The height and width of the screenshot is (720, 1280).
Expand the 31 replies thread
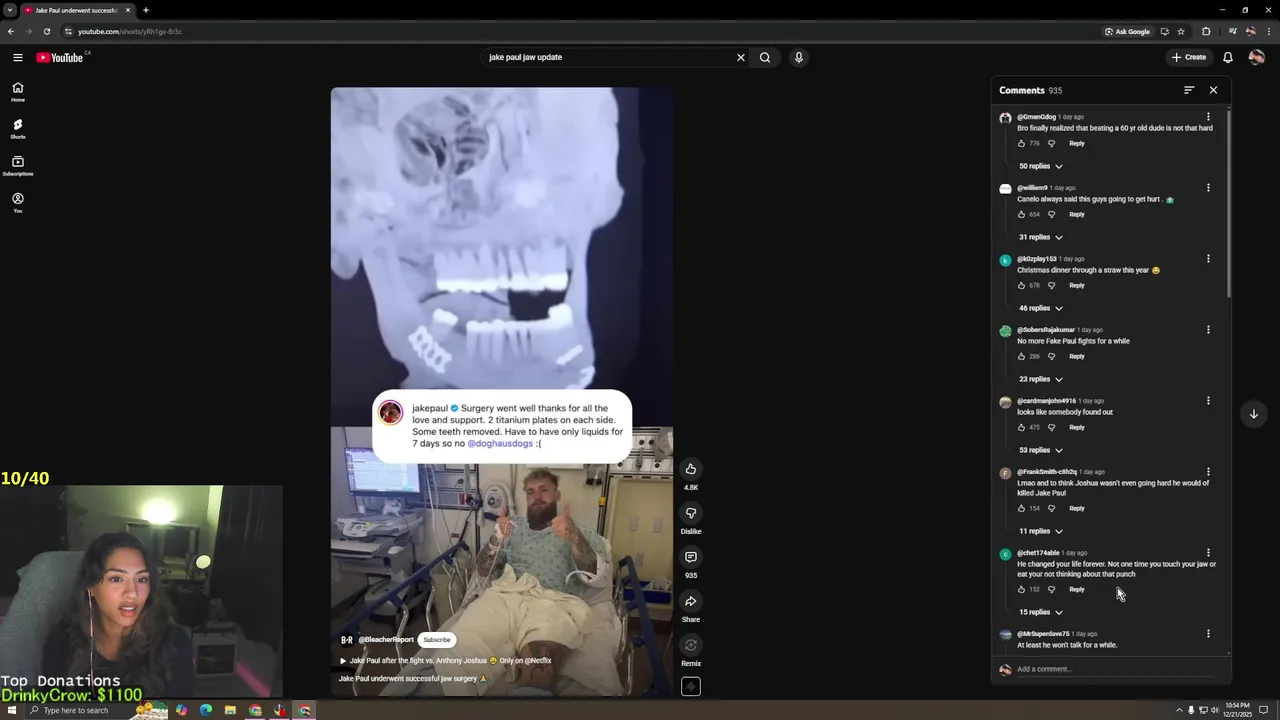[1041, 237]
